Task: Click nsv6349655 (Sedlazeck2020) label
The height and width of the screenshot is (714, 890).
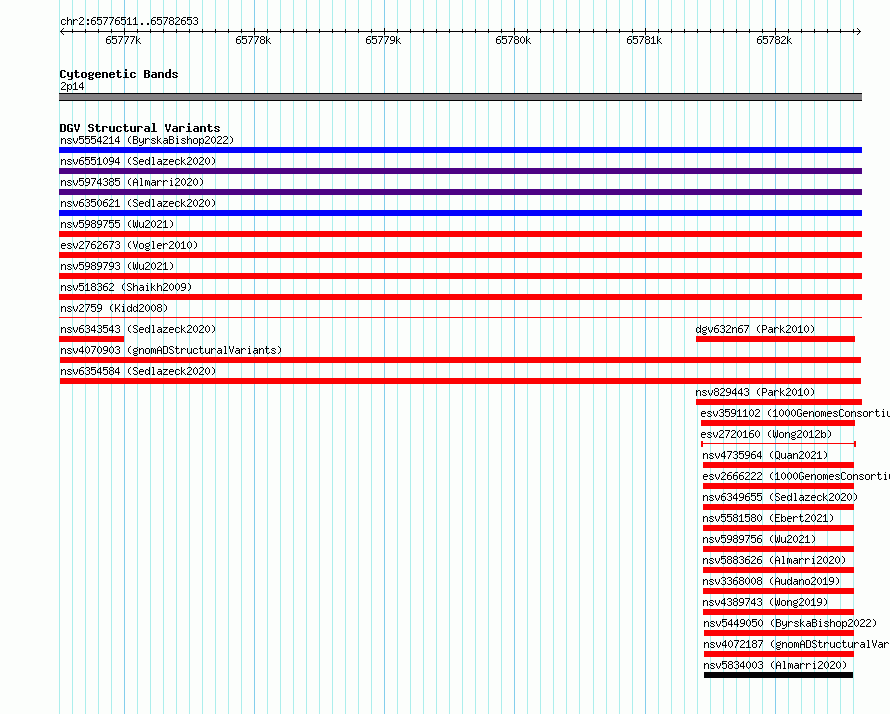Action: click(780, 497)
